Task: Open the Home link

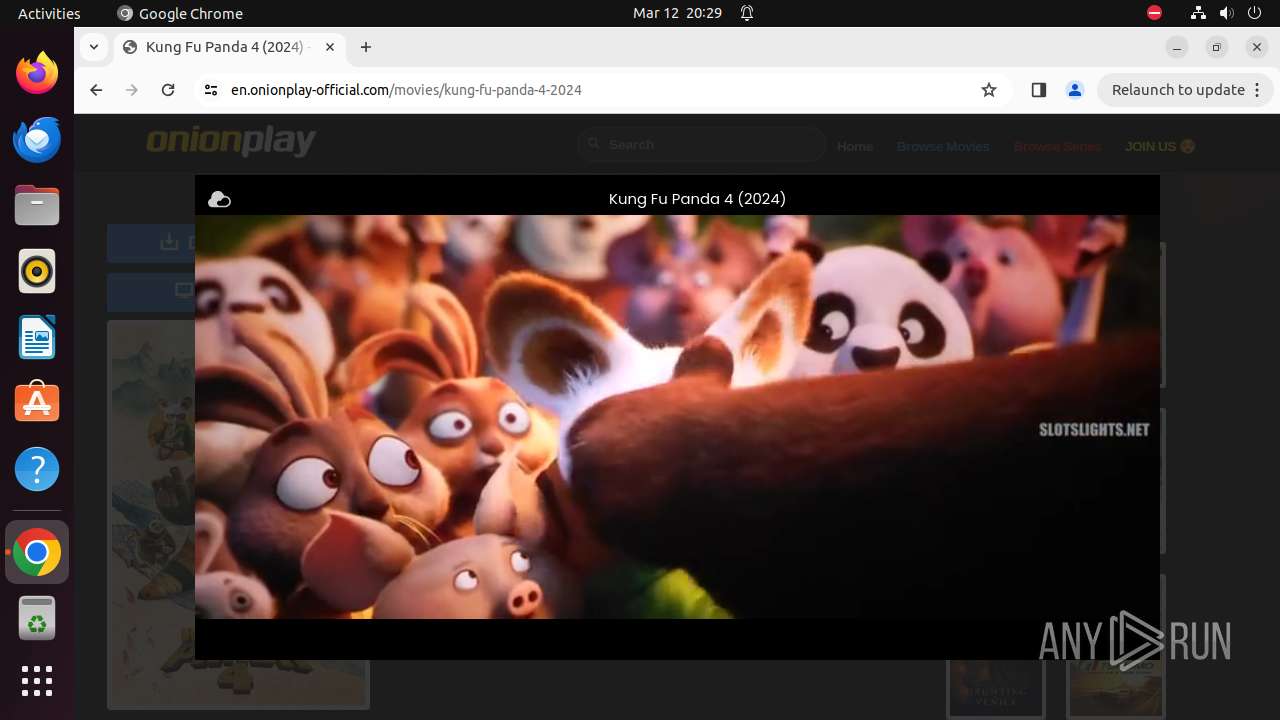Action: [855, 146]
